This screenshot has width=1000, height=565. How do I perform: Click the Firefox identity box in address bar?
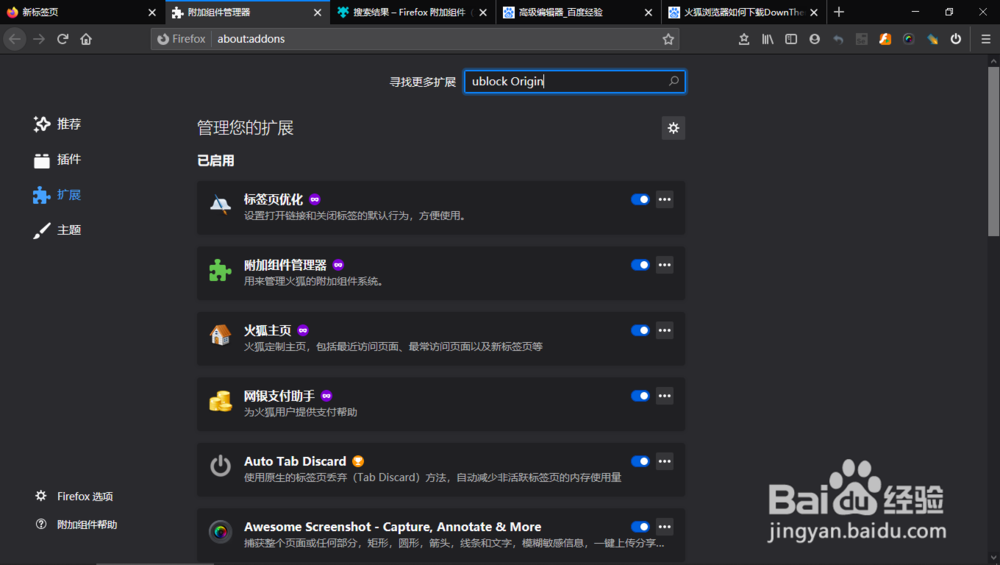[x=182, y=39]
